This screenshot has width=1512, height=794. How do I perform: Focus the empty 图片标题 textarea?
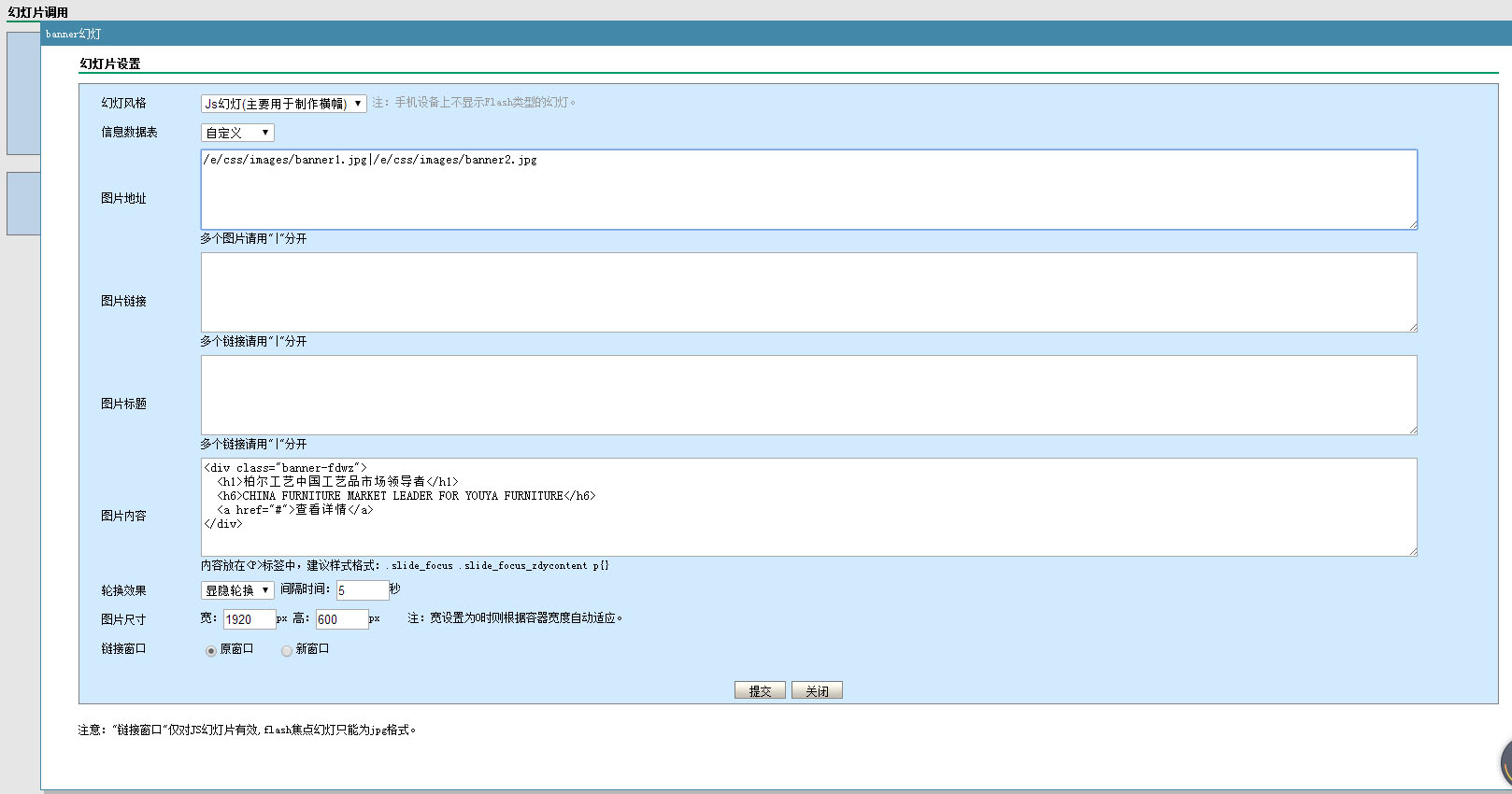[808, 395]
